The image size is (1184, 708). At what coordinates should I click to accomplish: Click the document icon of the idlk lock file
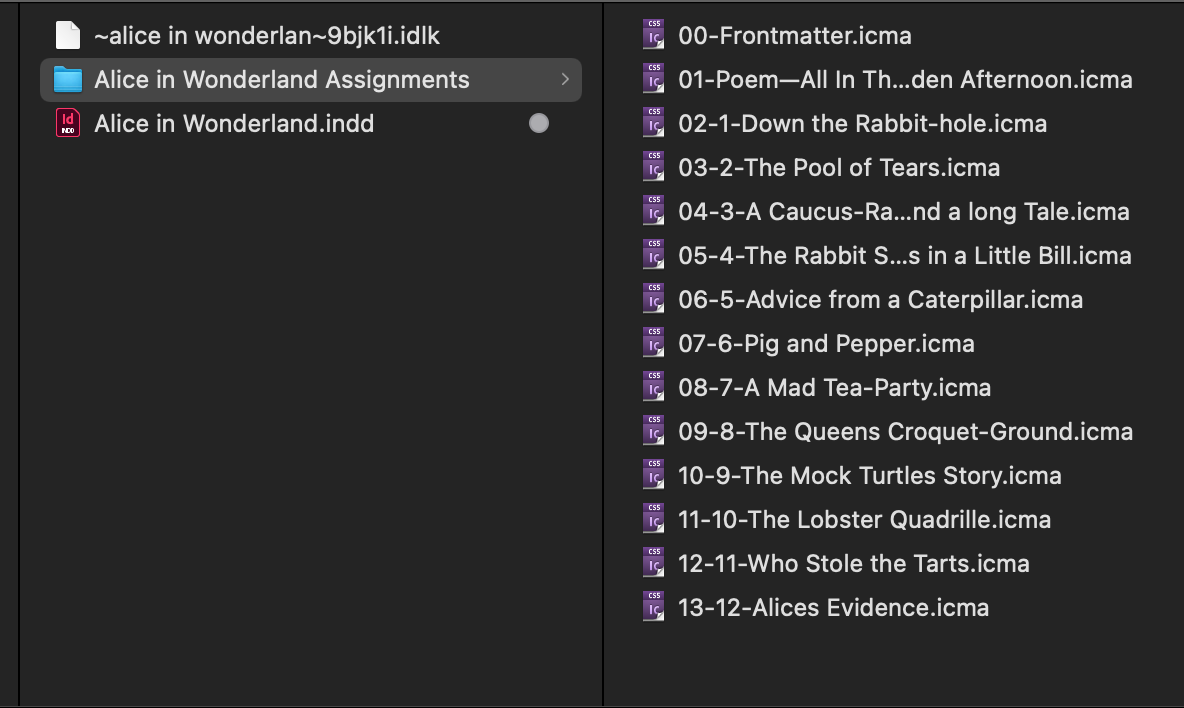(x=66, y=33)
